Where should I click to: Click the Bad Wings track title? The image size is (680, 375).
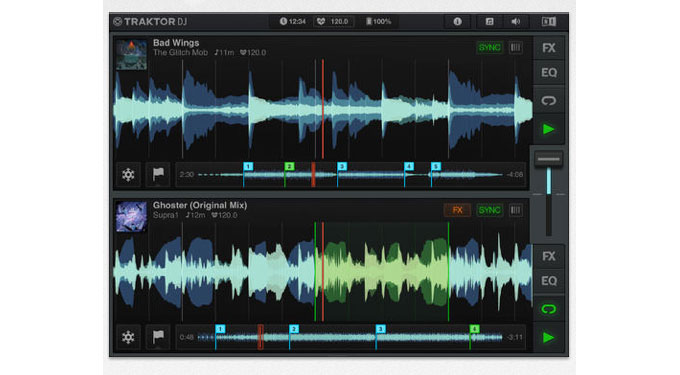click(x=176, y=42)
